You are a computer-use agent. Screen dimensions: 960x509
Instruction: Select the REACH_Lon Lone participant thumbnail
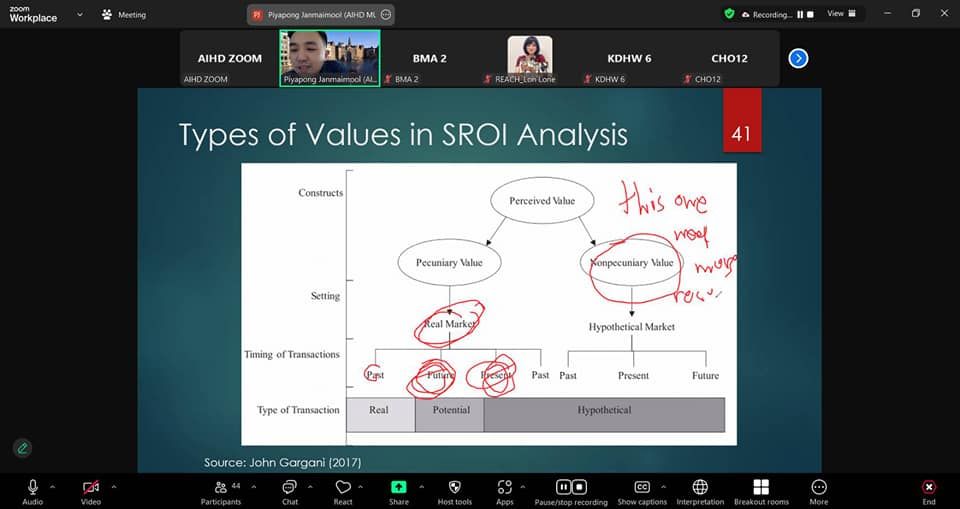coord(530,58)
